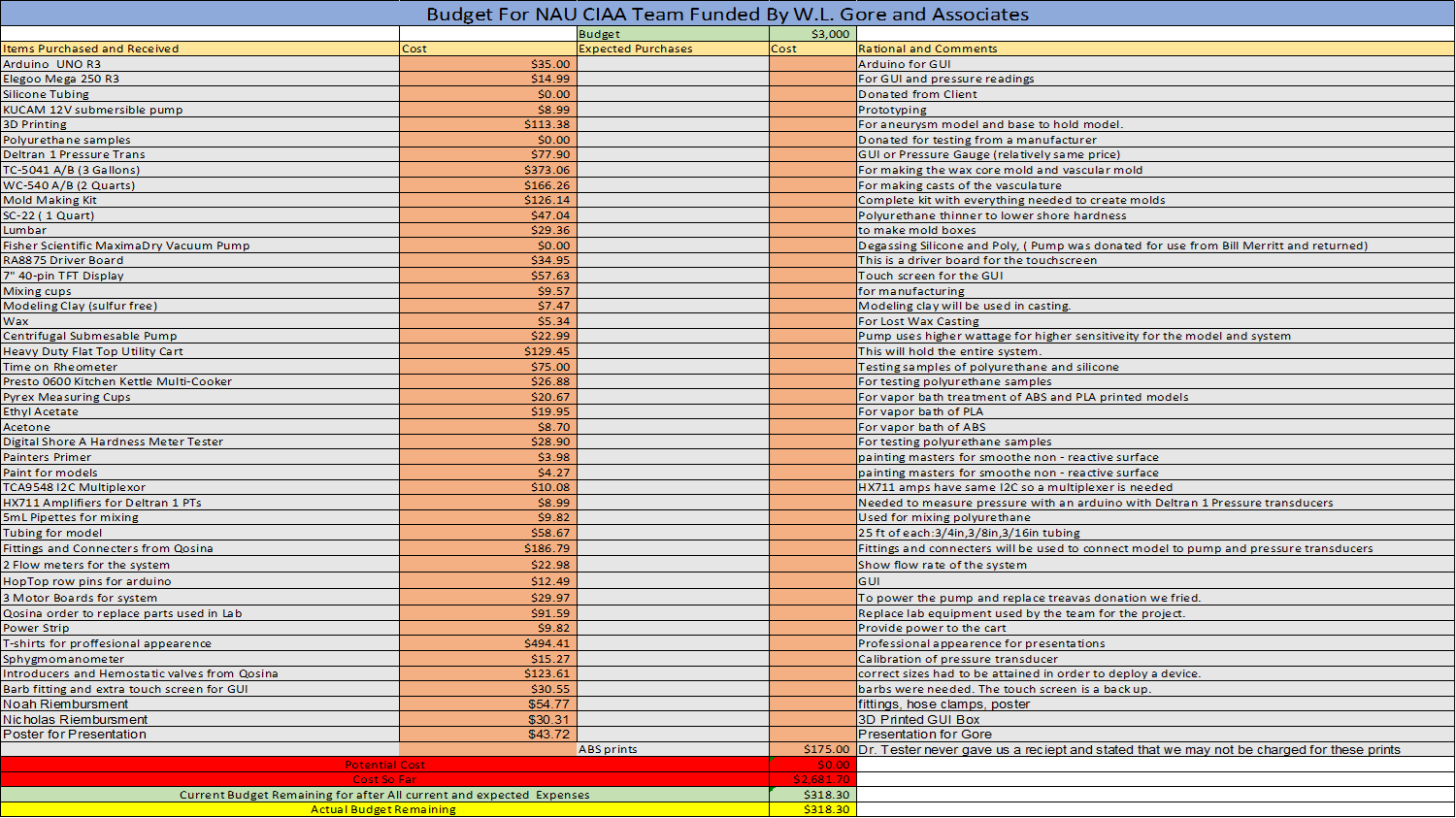Click the 'Expected Purchases' column header

coord(673,49)
